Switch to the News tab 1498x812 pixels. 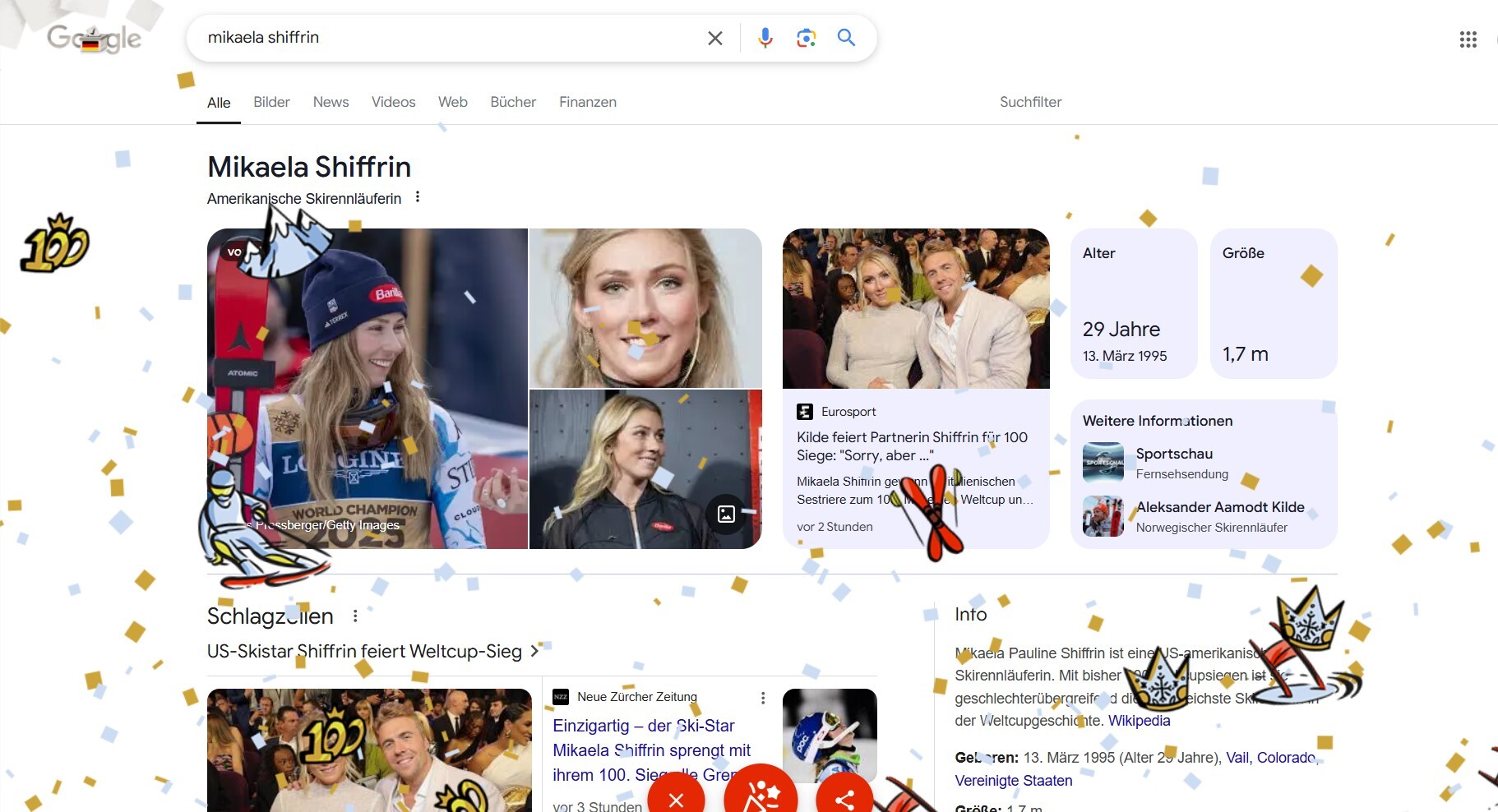331,102
